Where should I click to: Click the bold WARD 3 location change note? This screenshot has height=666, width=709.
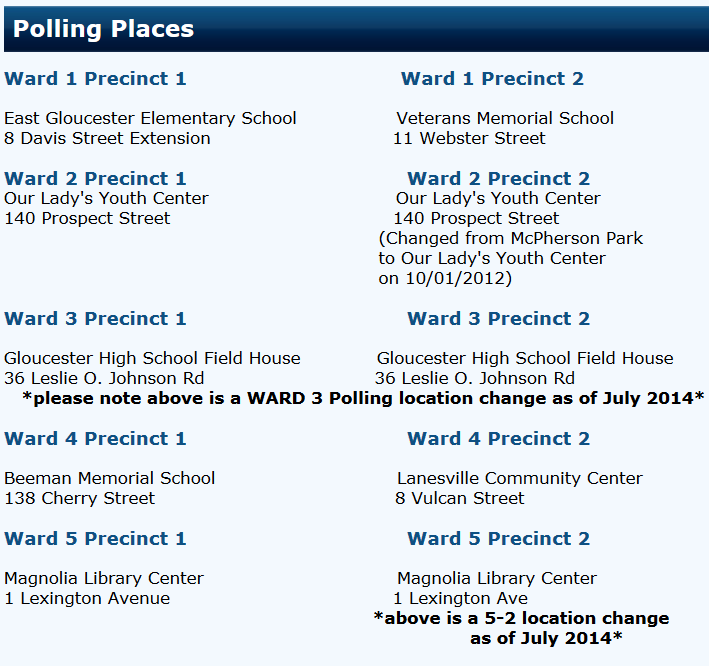pos(362,398)
